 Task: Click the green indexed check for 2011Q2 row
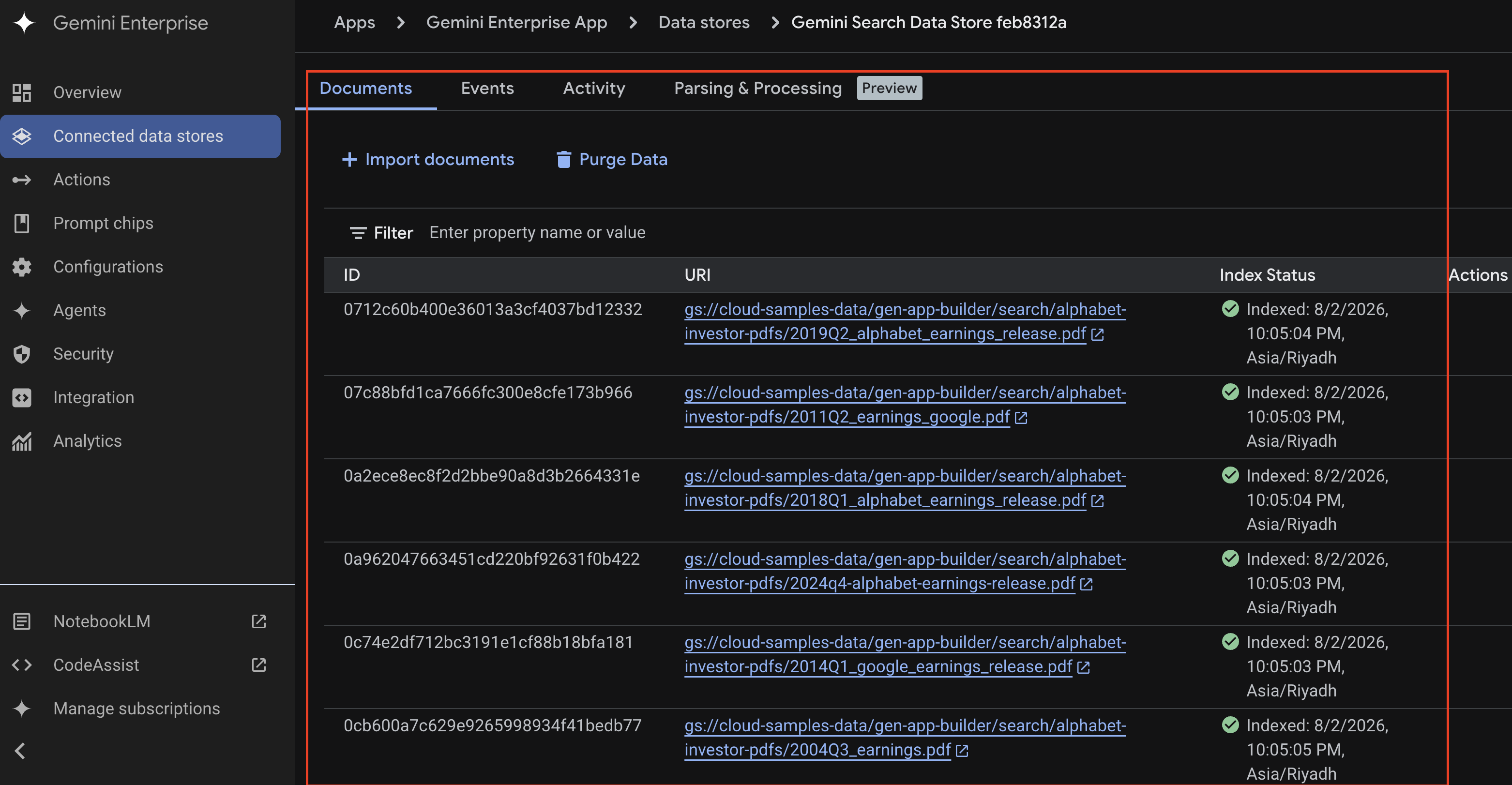(x=1230, y=392)
